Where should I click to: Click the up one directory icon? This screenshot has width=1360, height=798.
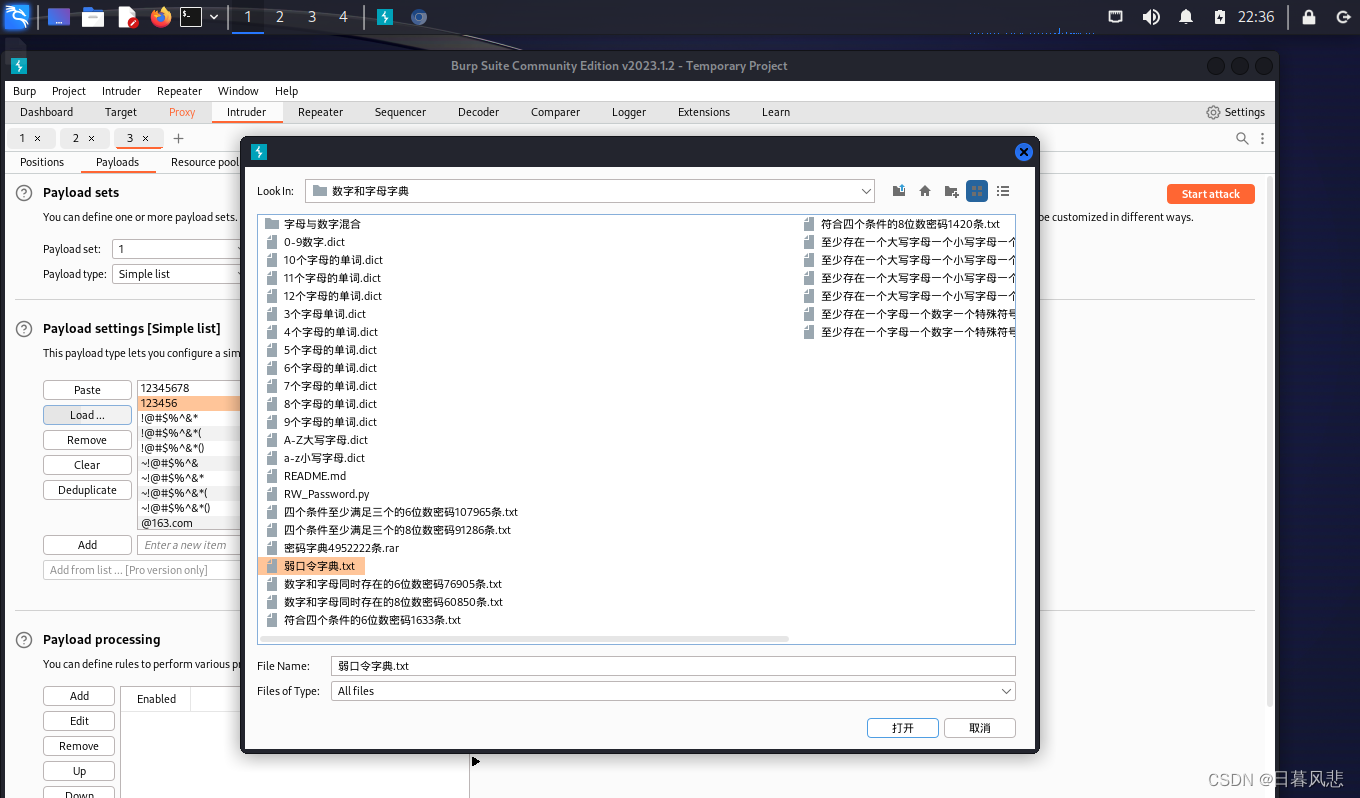coord(899,190)
